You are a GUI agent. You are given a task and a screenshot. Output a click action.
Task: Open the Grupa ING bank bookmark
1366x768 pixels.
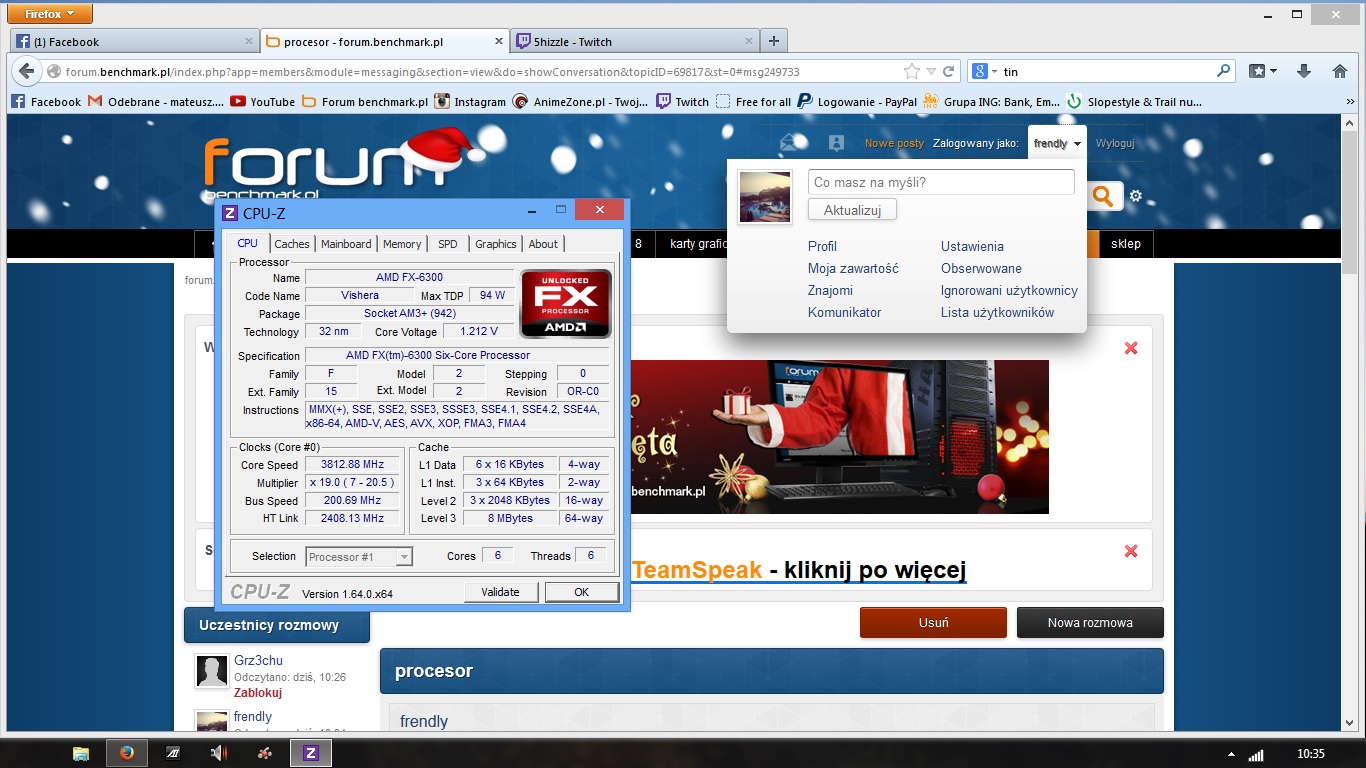pos(991,102)
